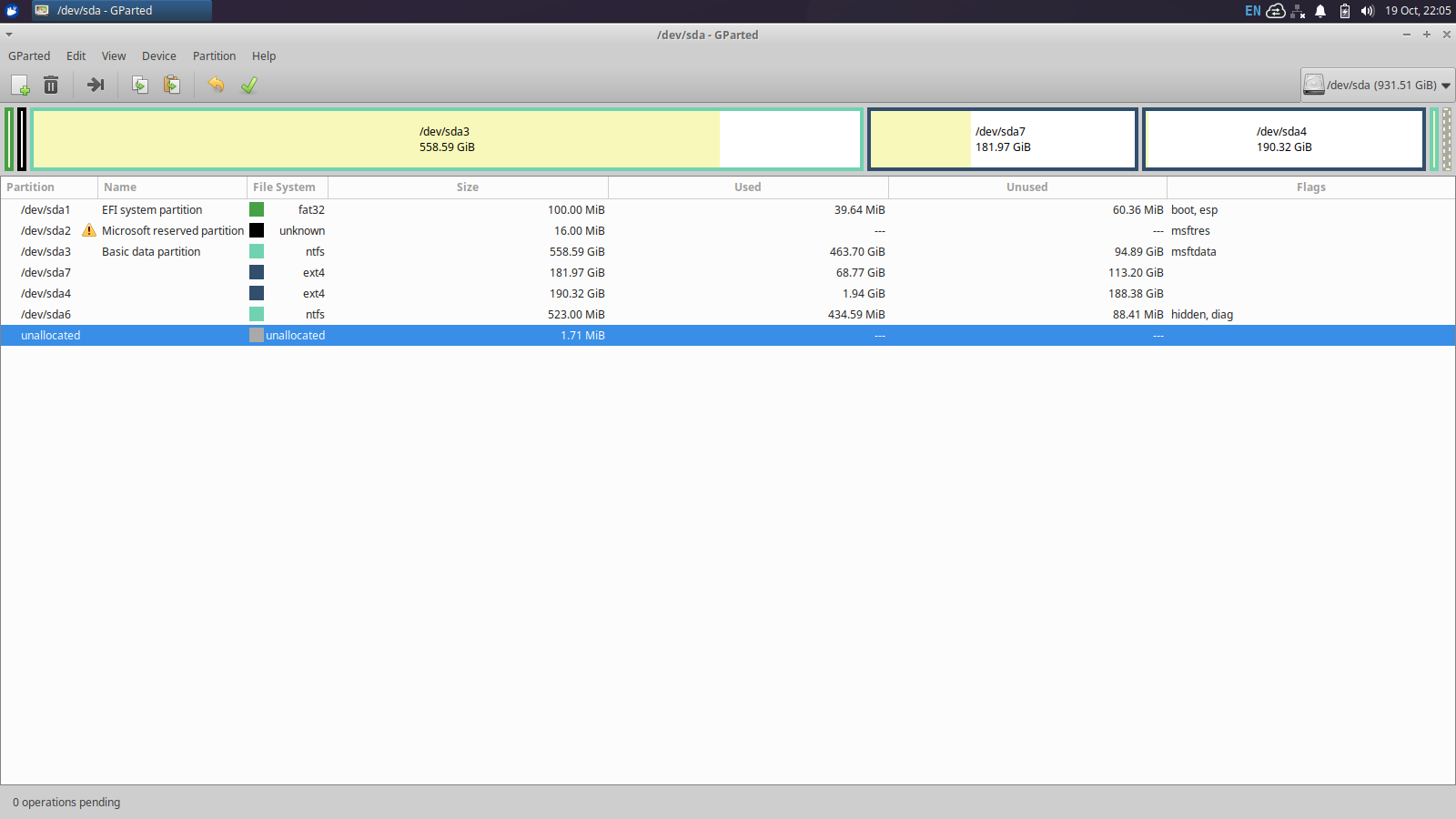The width and height of the screenshot is (1456, 819).
Task: Click the 113.20 GiB unused value
Action: [x=1136, y=272]
